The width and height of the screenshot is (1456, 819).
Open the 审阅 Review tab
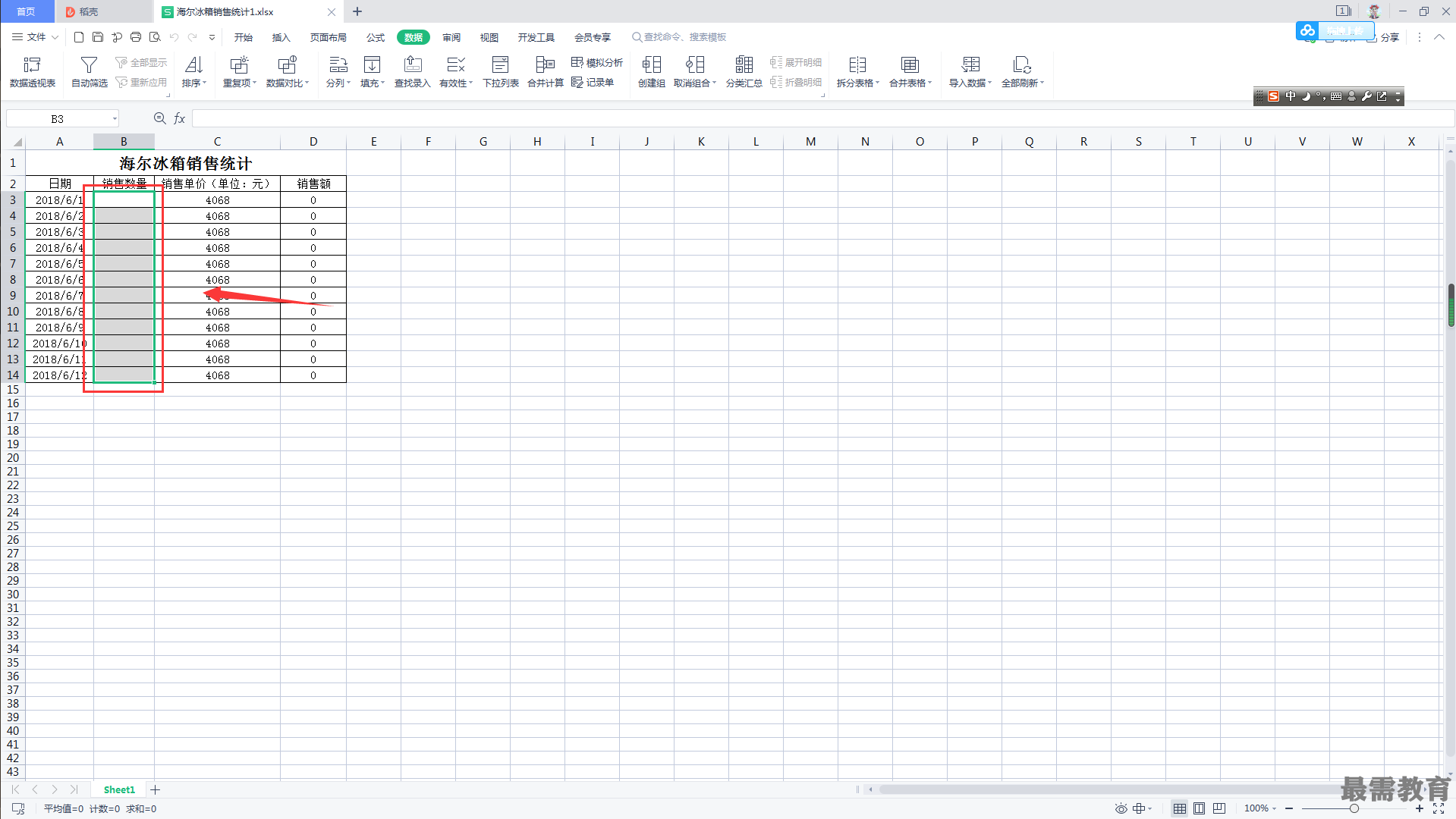(x=451, y=37)
